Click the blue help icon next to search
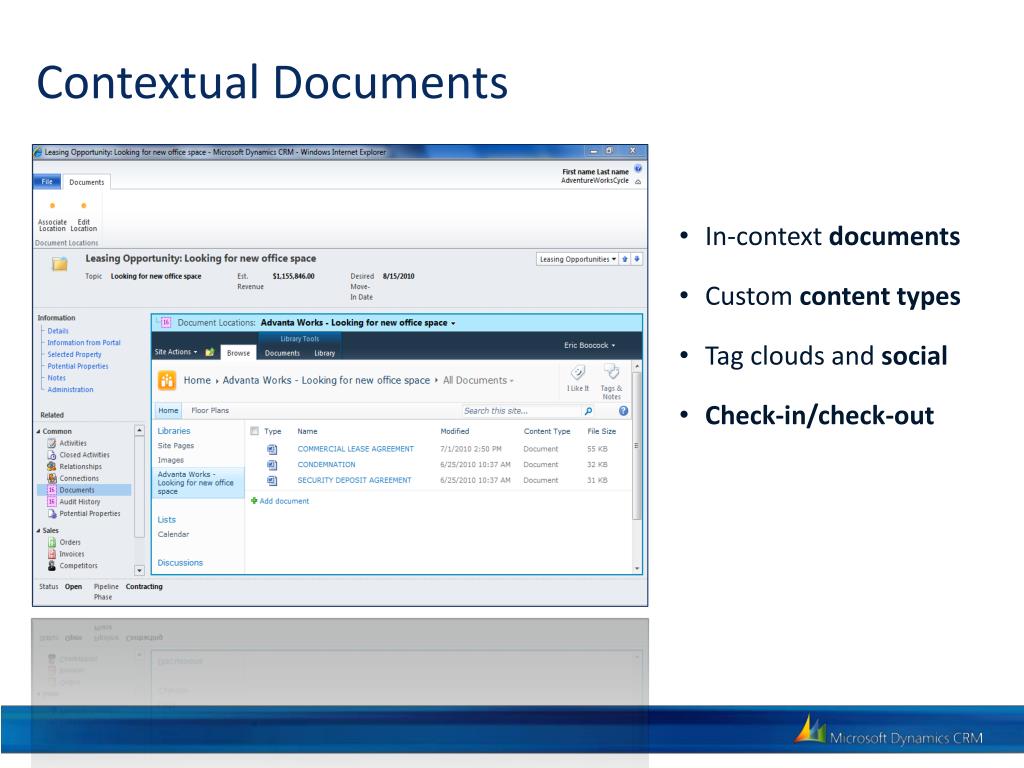This screenshot has width=1024, height=768. (624, 411)
